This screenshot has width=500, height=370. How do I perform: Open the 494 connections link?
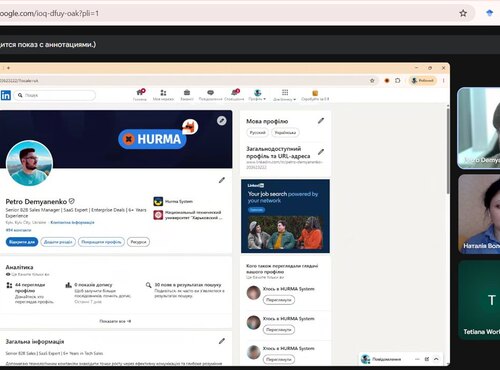[x=18, y=230]
